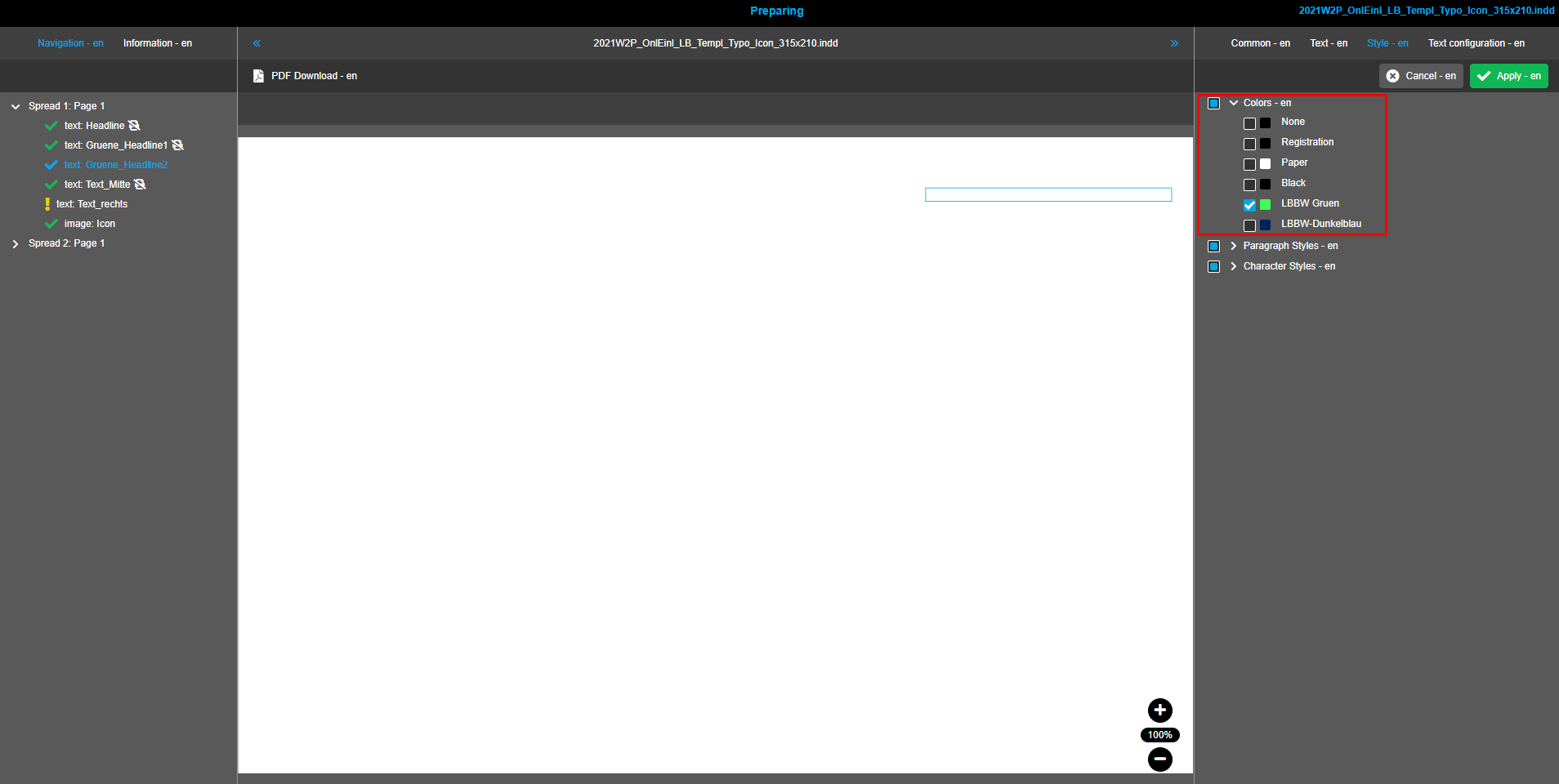This screenshot has height=784, width=1559.
Task: Click blue checkmark beside Gruene_Headline2
Action: tap(51, 165)
